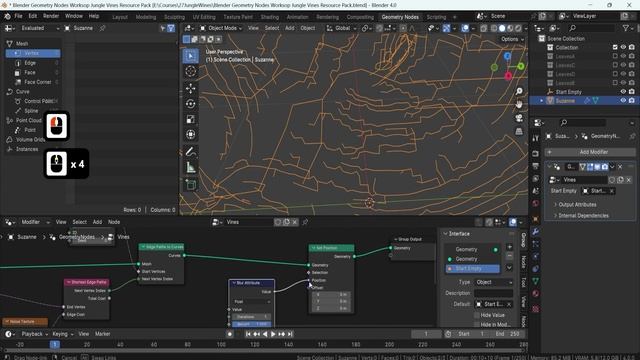Pin the Vines node tree in node editor
This screenshot has width=640, height=360.
coord(305,222)
